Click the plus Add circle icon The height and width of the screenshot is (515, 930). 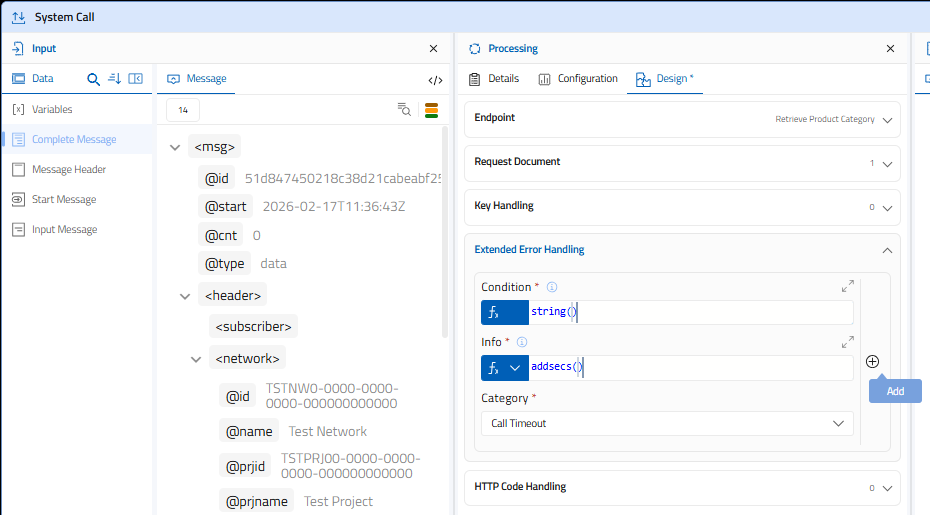tap(872, 362)
